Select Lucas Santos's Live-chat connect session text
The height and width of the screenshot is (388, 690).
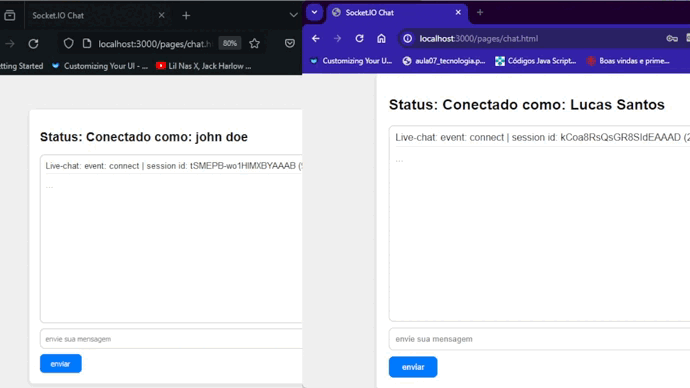tap(543, 137)
